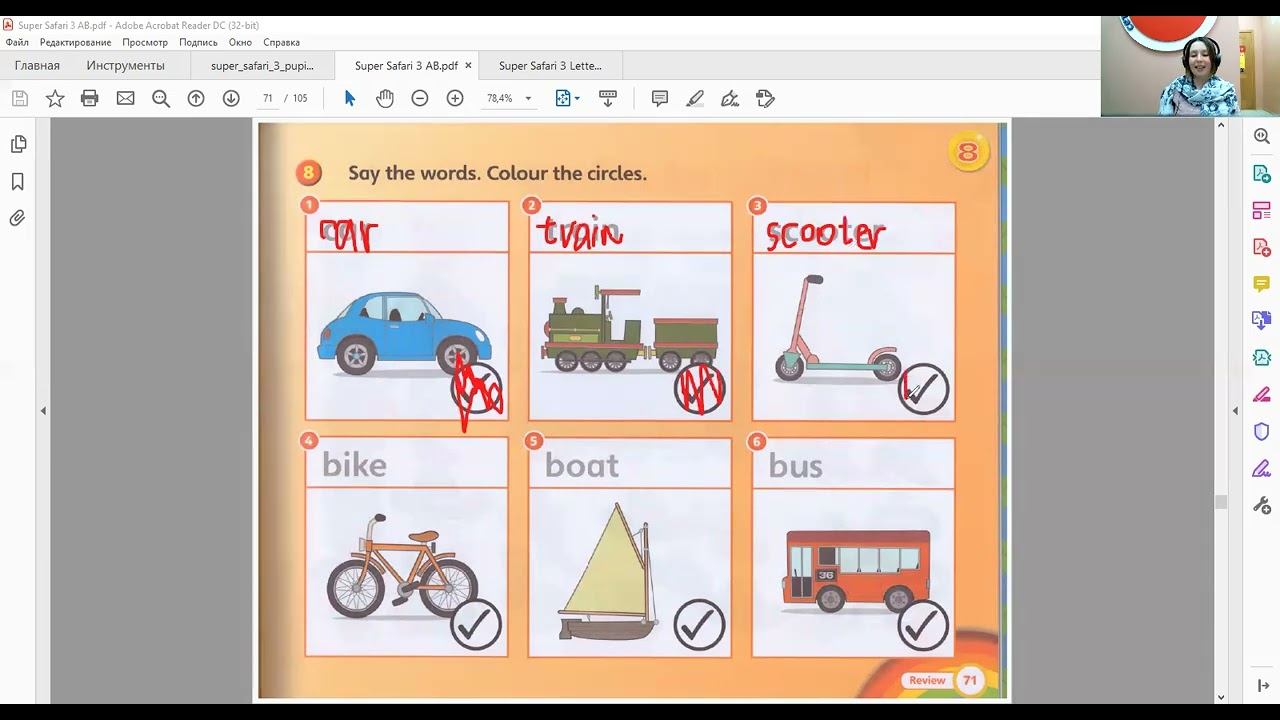This screenshot has width=1280, height=720.
Task: Activate the Selection arrow tool
Action: click(350, 98)
